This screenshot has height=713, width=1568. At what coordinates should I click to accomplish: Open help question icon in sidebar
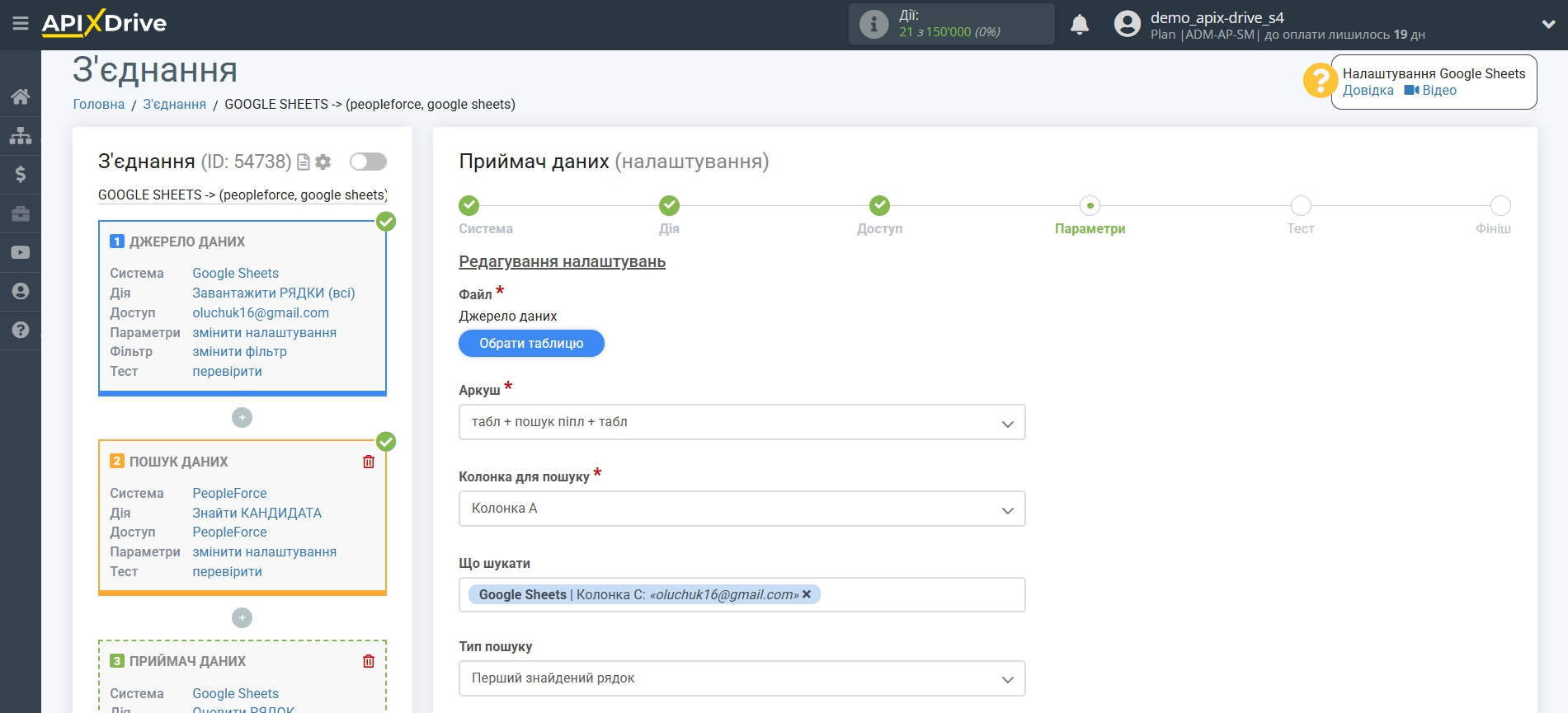[21, 330]
